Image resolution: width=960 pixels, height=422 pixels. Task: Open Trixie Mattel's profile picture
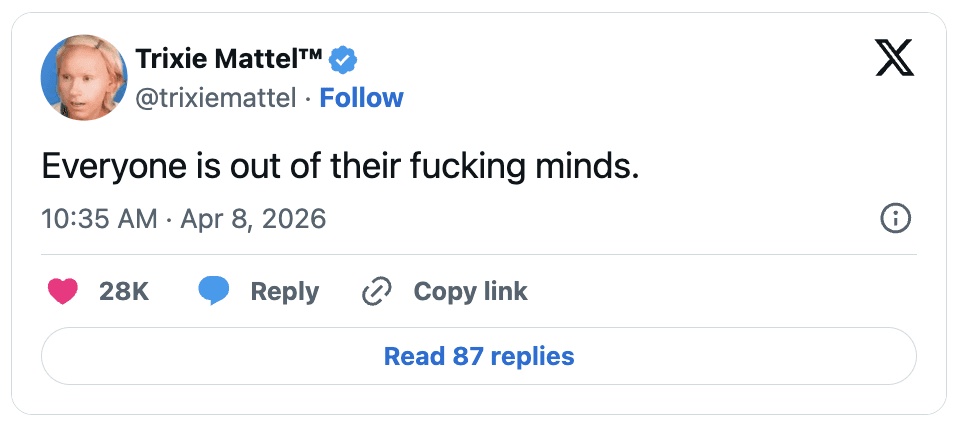click(x=83, y=78)
